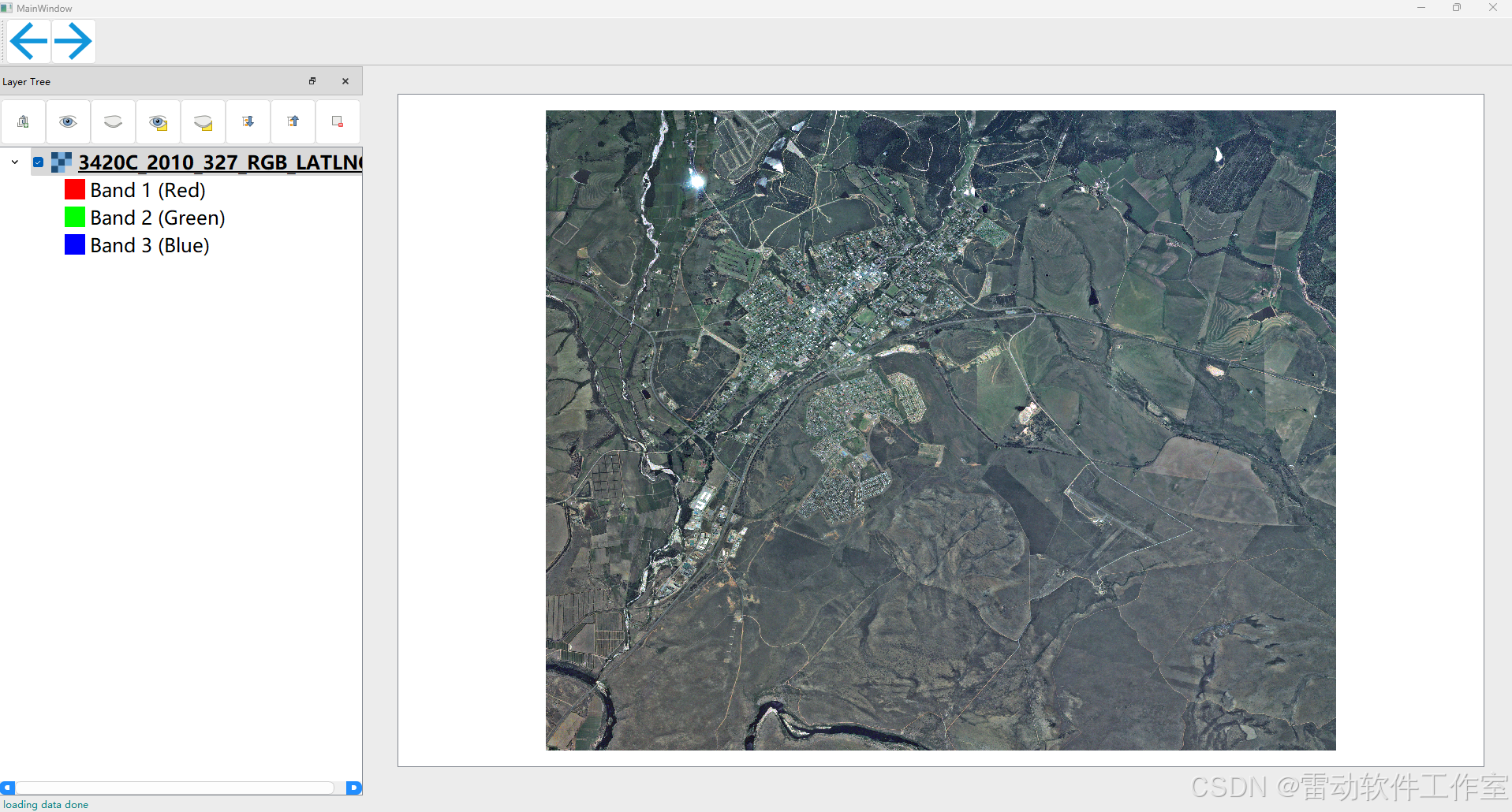Click the red Band 1 swatch
1512x812 pixels.
coord(75,190)
